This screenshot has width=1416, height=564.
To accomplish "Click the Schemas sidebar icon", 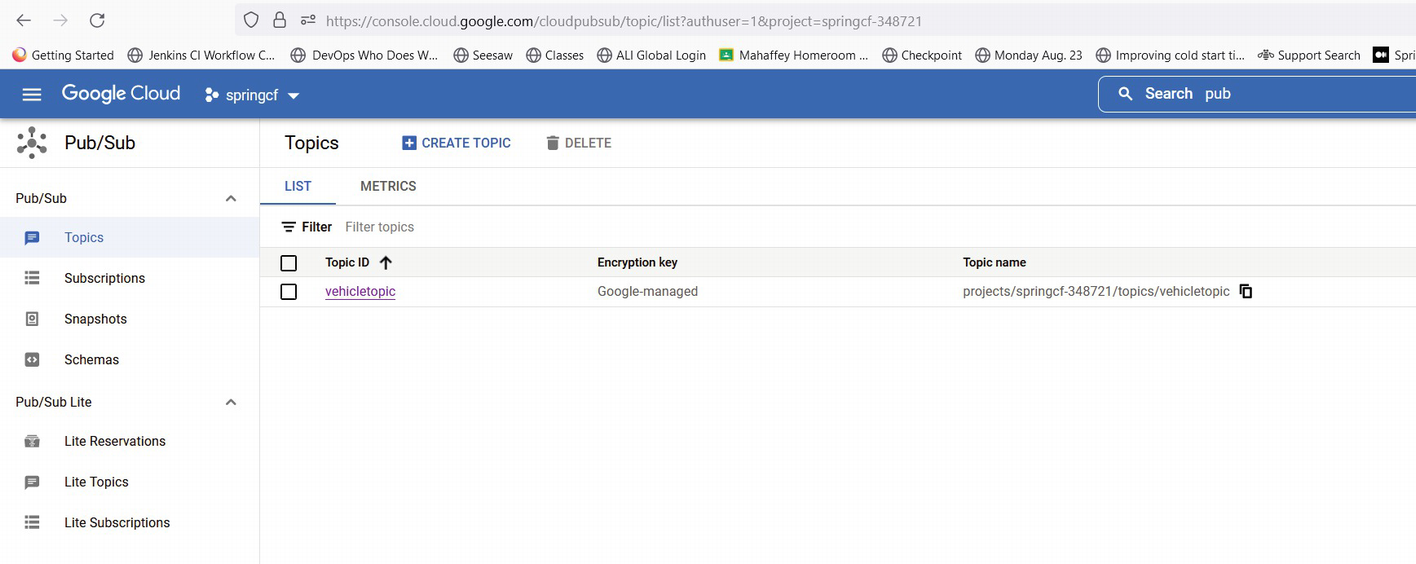I will pos(32,360).
